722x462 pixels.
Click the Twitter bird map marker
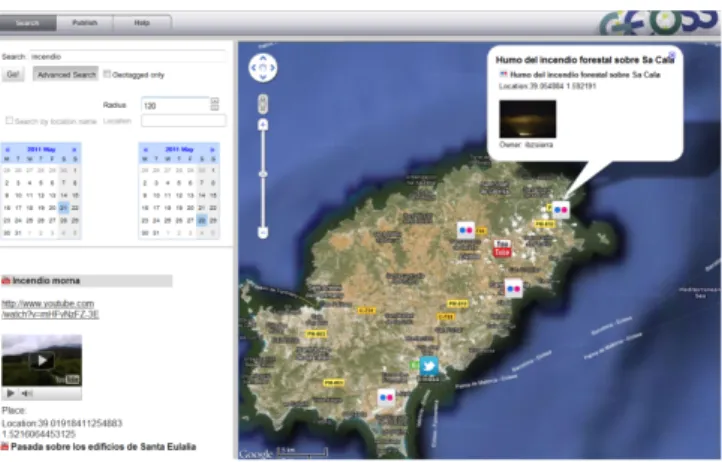tap(429, 366)
